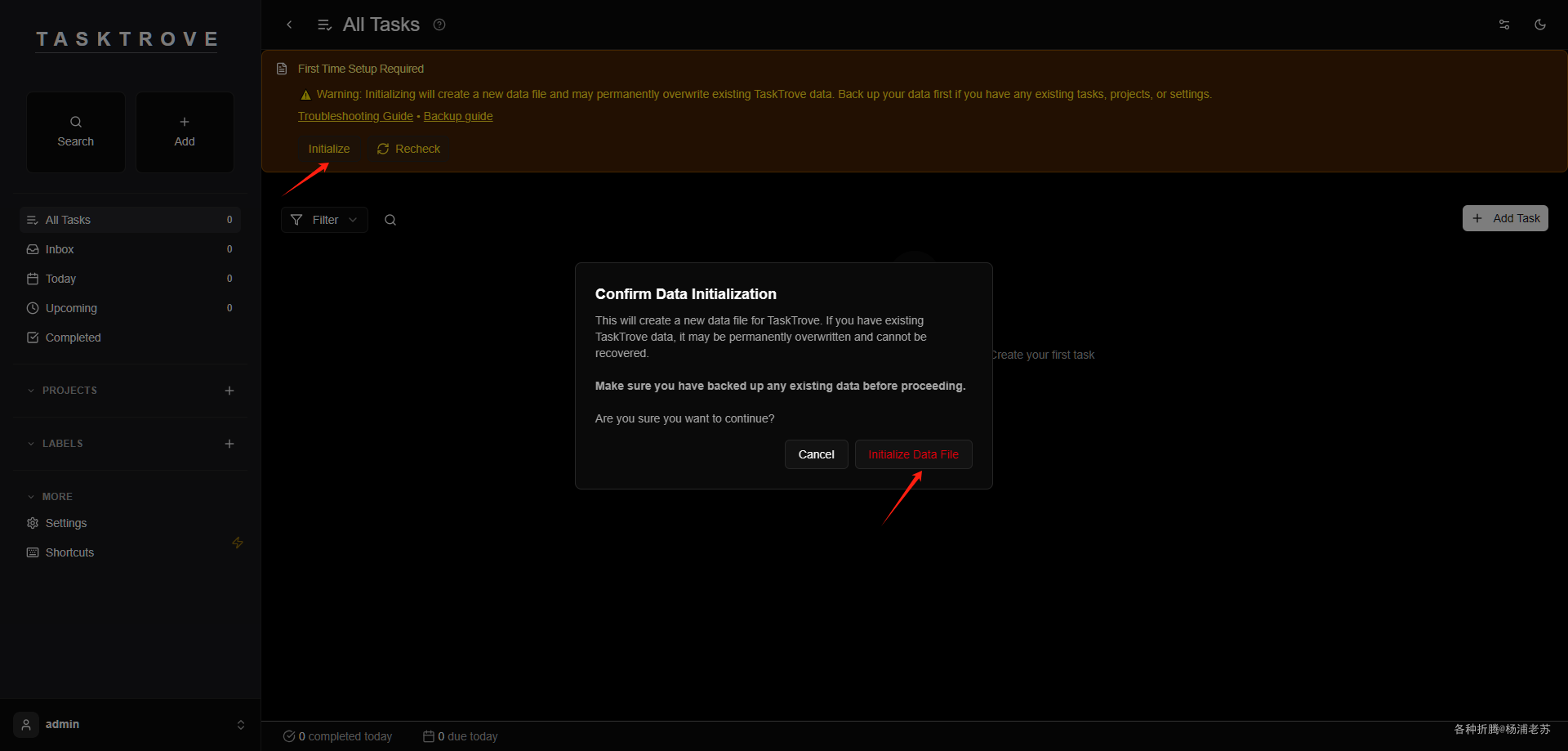The image size is (1568, 751).
Task: Confirm with Initialize Data File button
Action: click(x=914, y=454)
